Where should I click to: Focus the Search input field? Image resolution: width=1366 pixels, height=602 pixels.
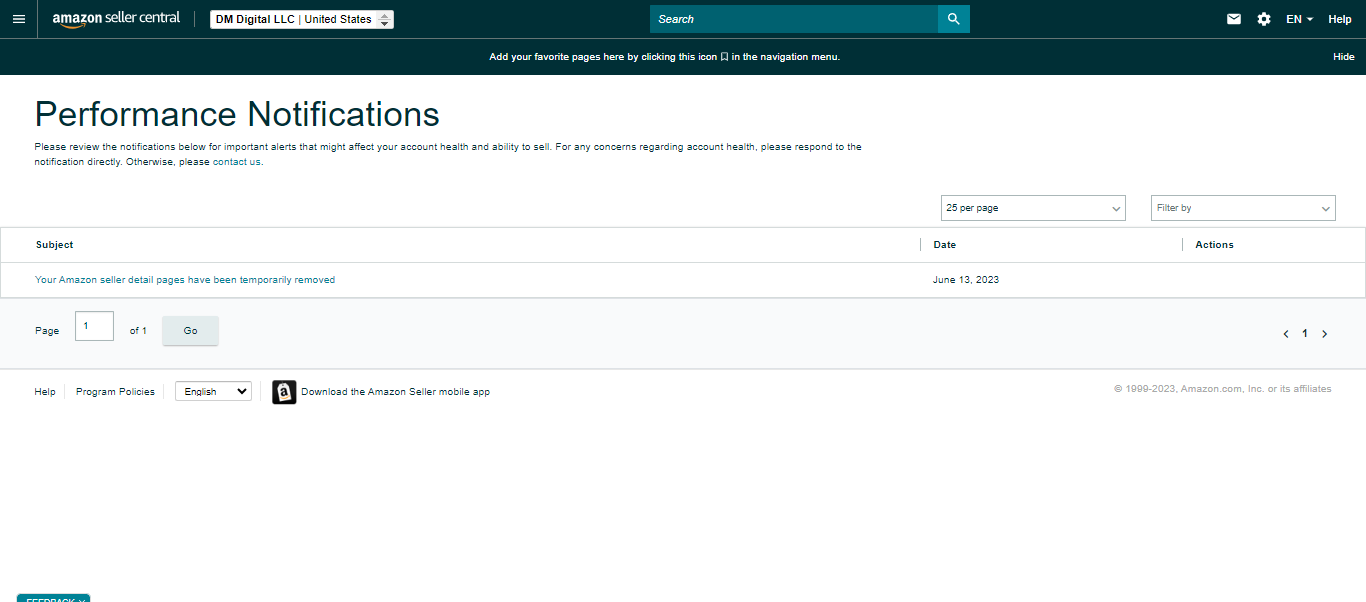pyautogui.click(x=794, y=19)
